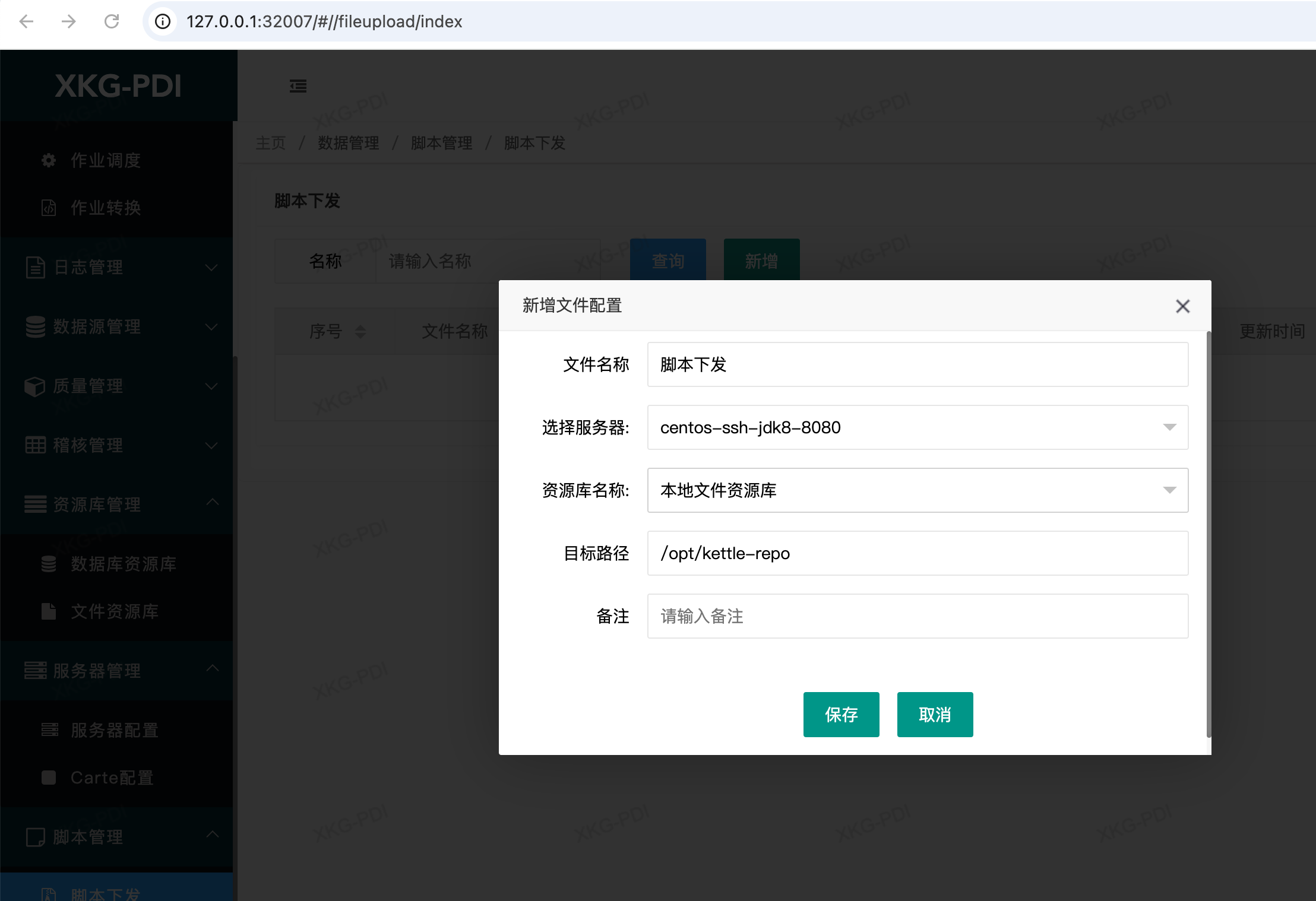Click the 新增 button to add new
The height and width of the screenshot is (901, 1316).
[x=761, y=260]
